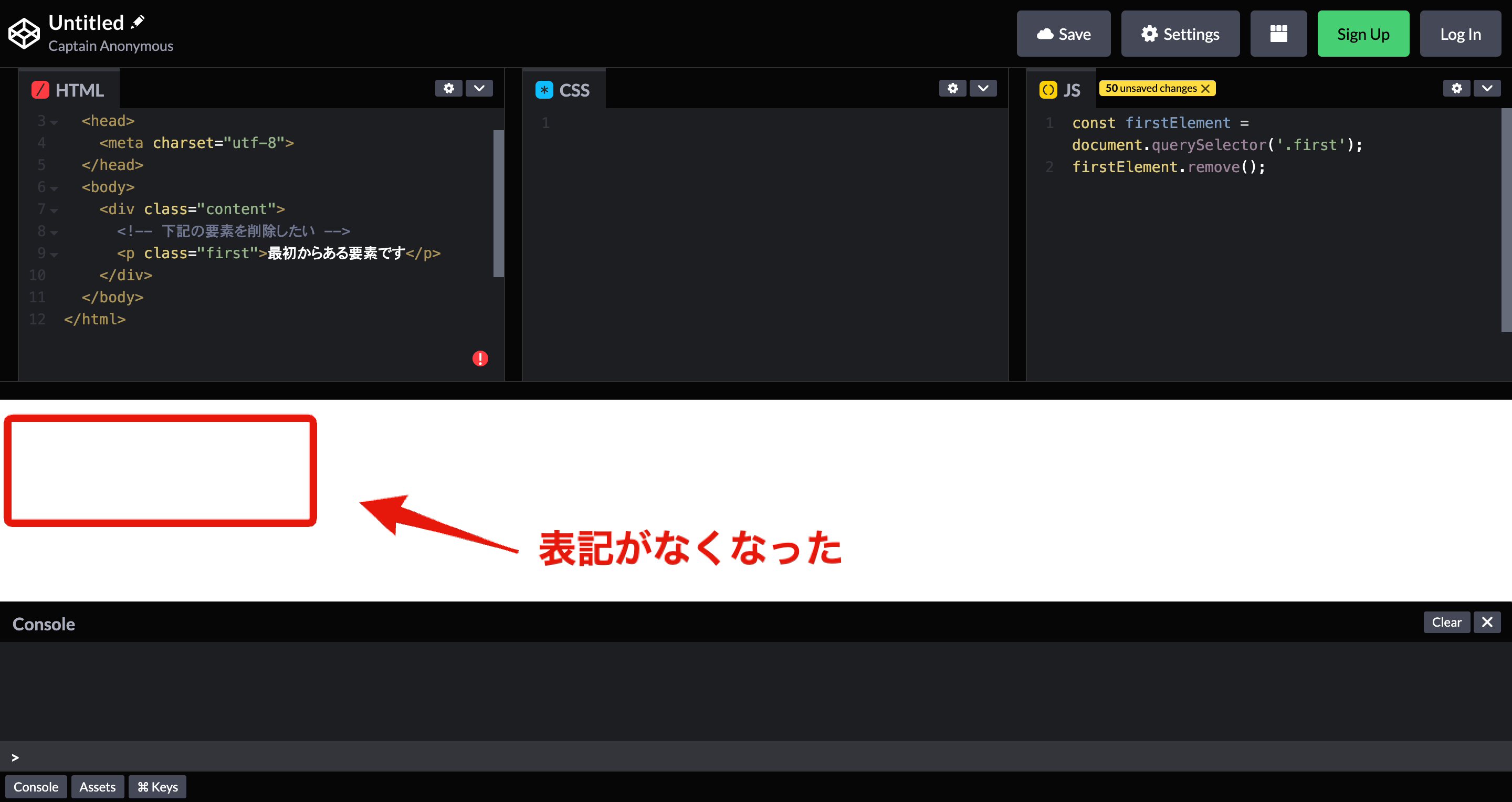Switch to the Assets tab

point(98,786)
